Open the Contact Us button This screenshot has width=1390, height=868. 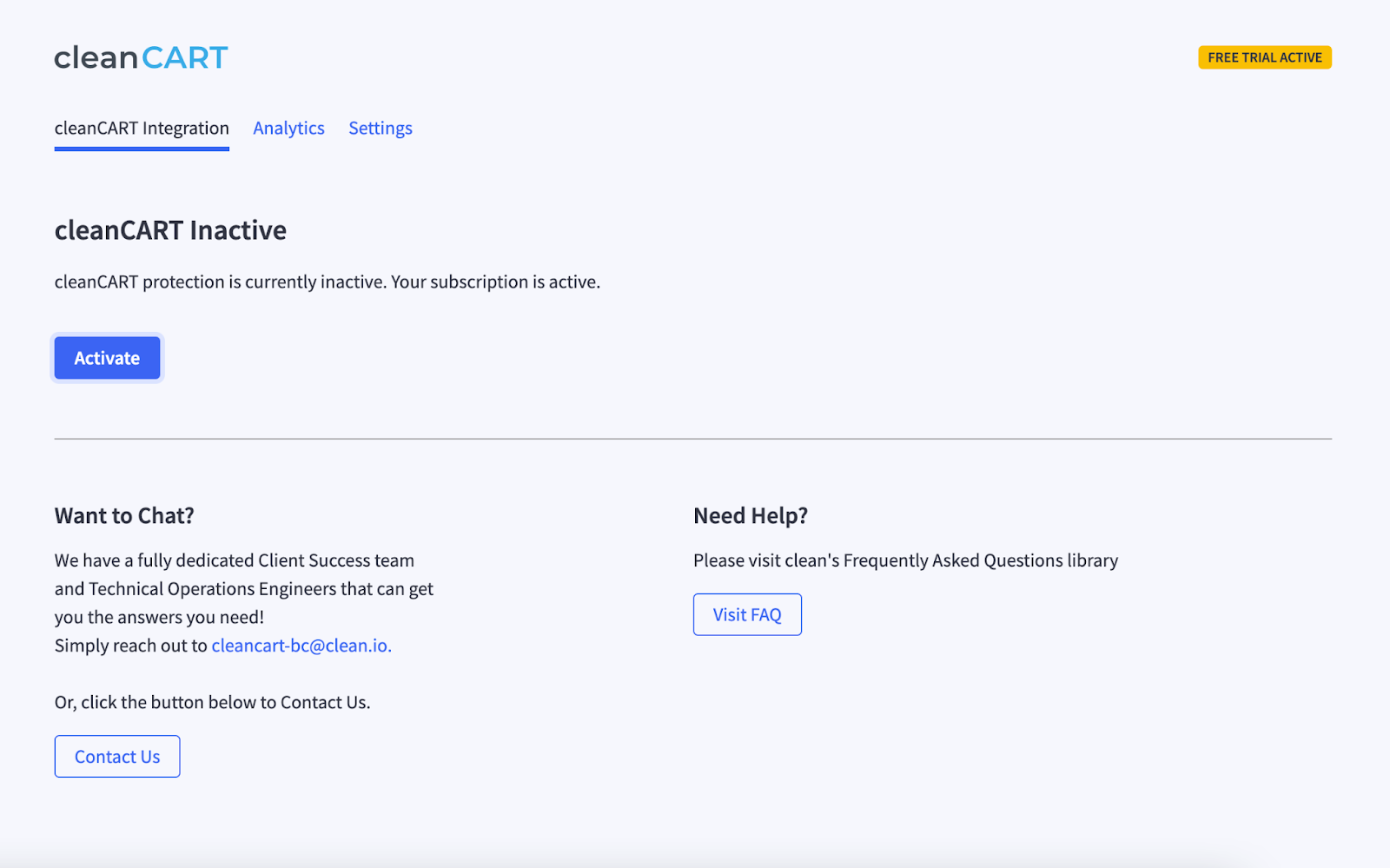pyautogui.click(x=117, y=757)
